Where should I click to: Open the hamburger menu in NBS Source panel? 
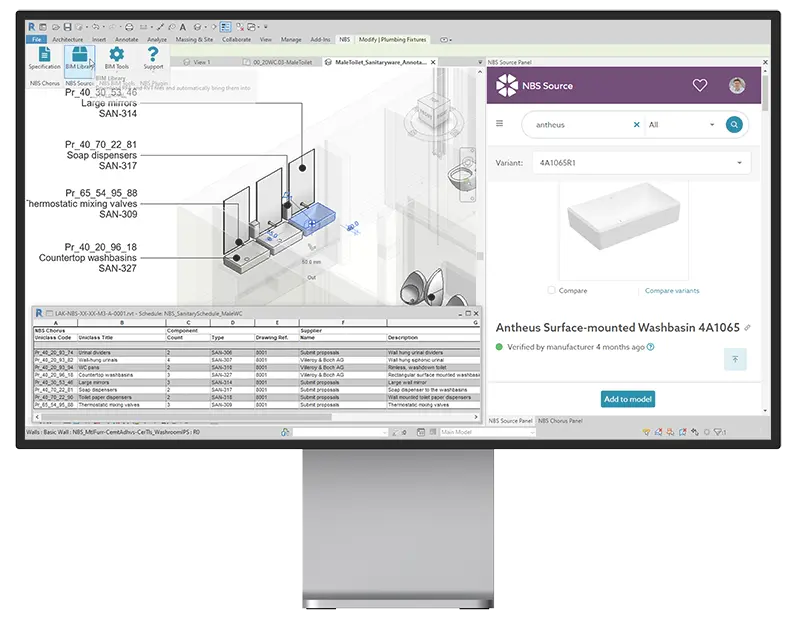click(499, 124)
